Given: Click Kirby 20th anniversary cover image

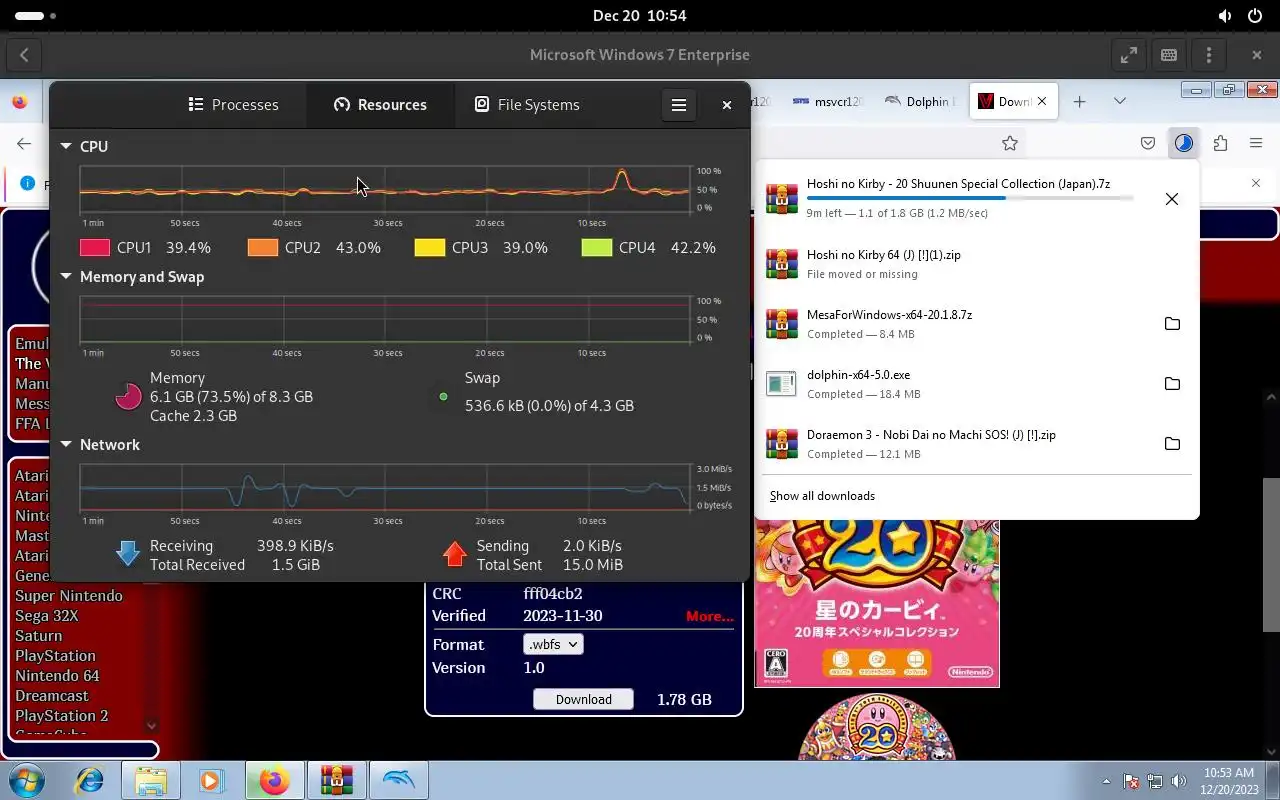Looking at the screenshot, I should [877, 604].
